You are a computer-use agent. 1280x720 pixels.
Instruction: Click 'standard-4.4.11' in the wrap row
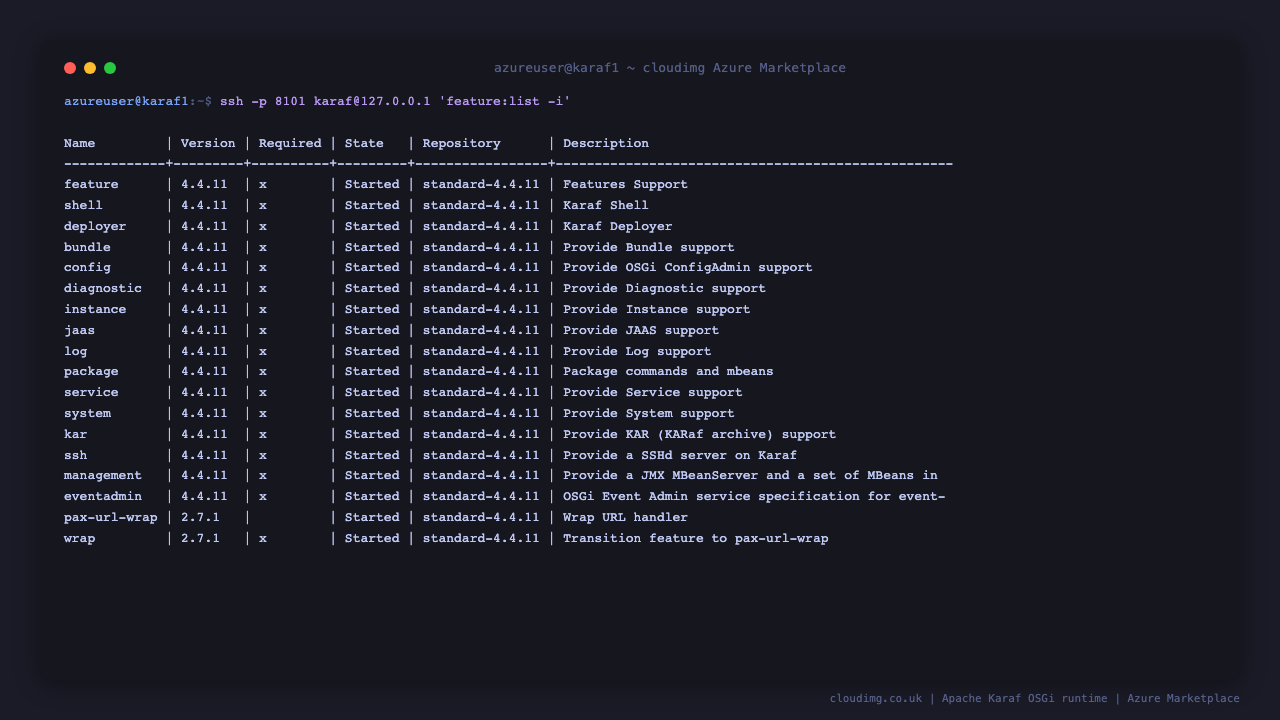point(481,538)
